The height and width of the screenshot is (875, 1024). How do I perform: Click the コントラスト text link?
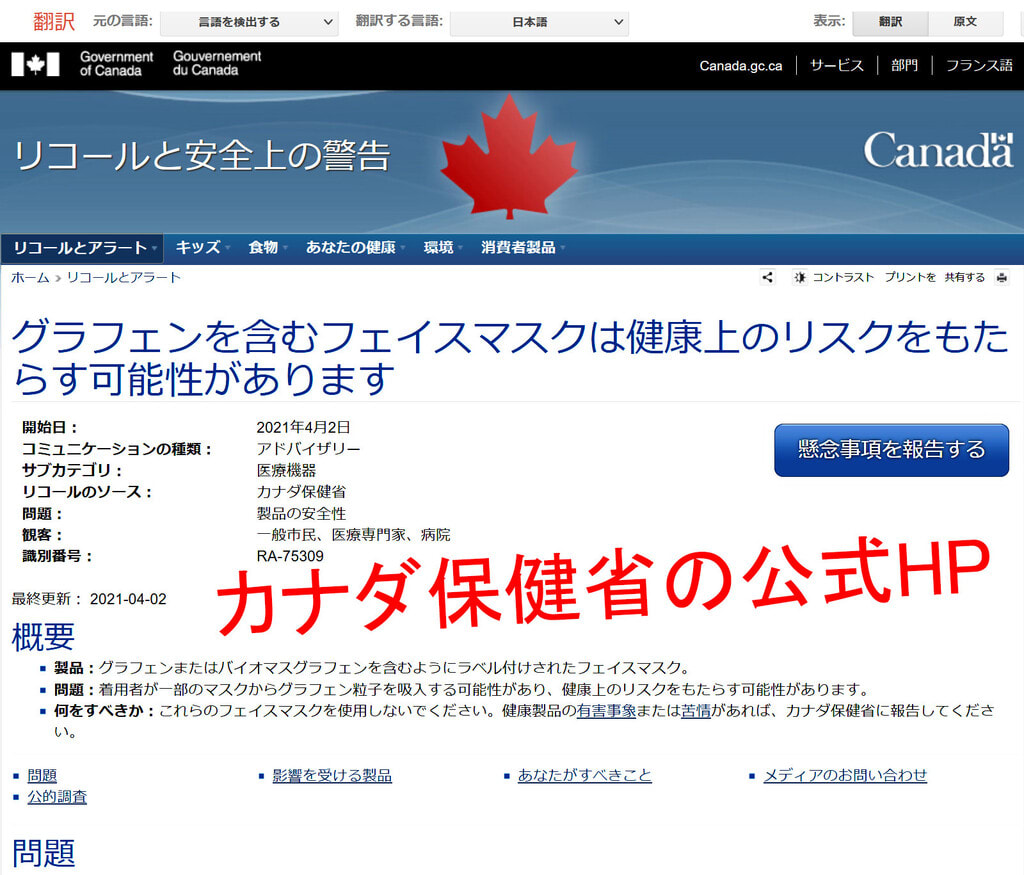point(843,278)
